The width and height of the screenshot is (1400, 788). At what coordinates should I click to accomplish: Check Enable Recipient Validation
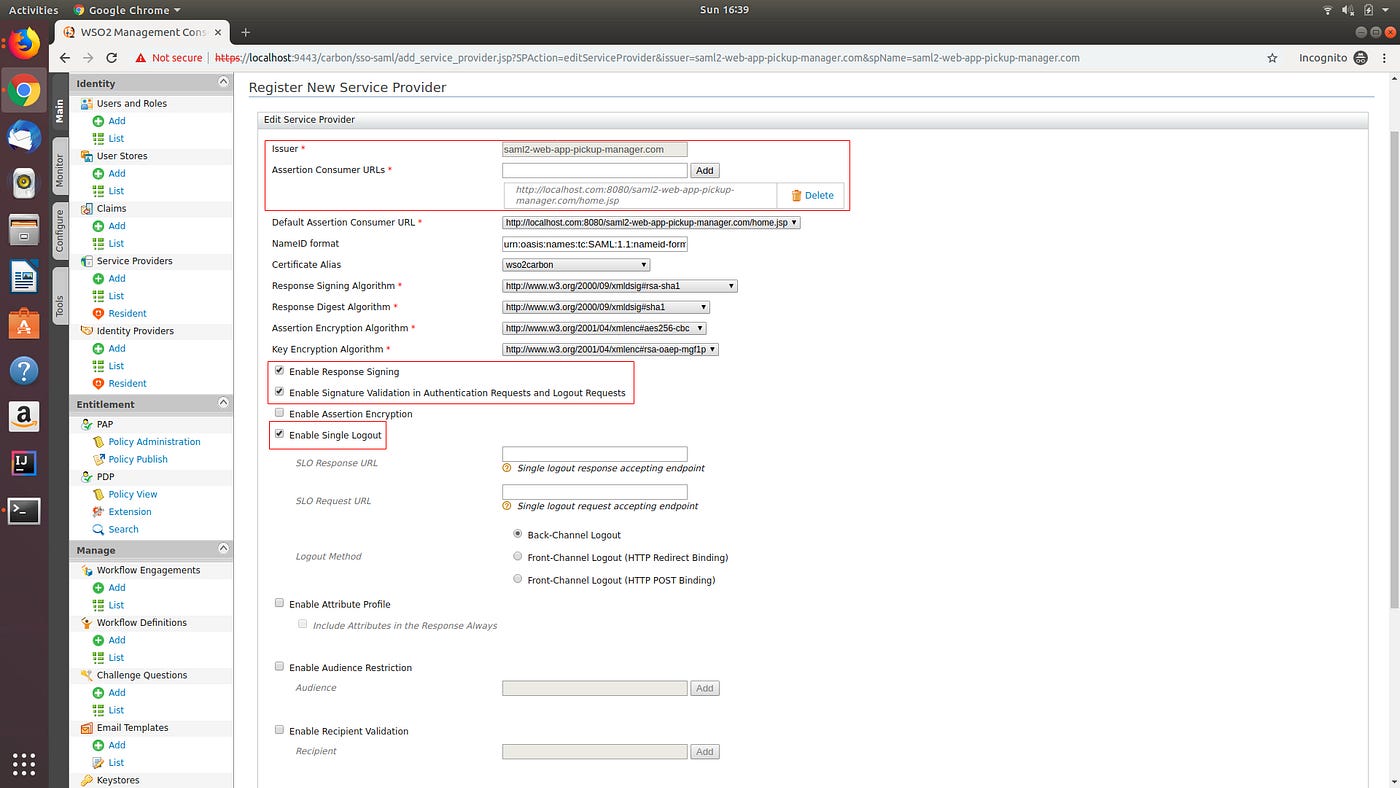click(x=279, y=730)
